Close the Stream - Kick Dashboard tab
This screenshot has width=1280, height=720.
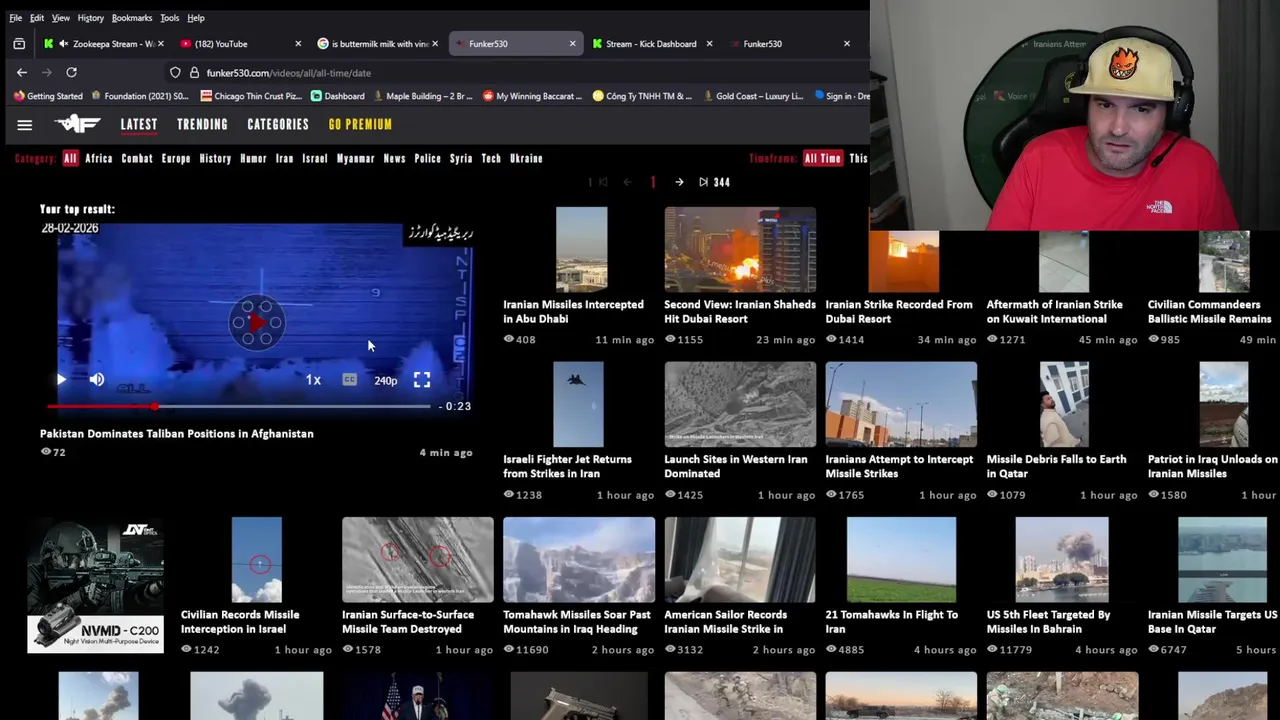[x=709, y=44]
